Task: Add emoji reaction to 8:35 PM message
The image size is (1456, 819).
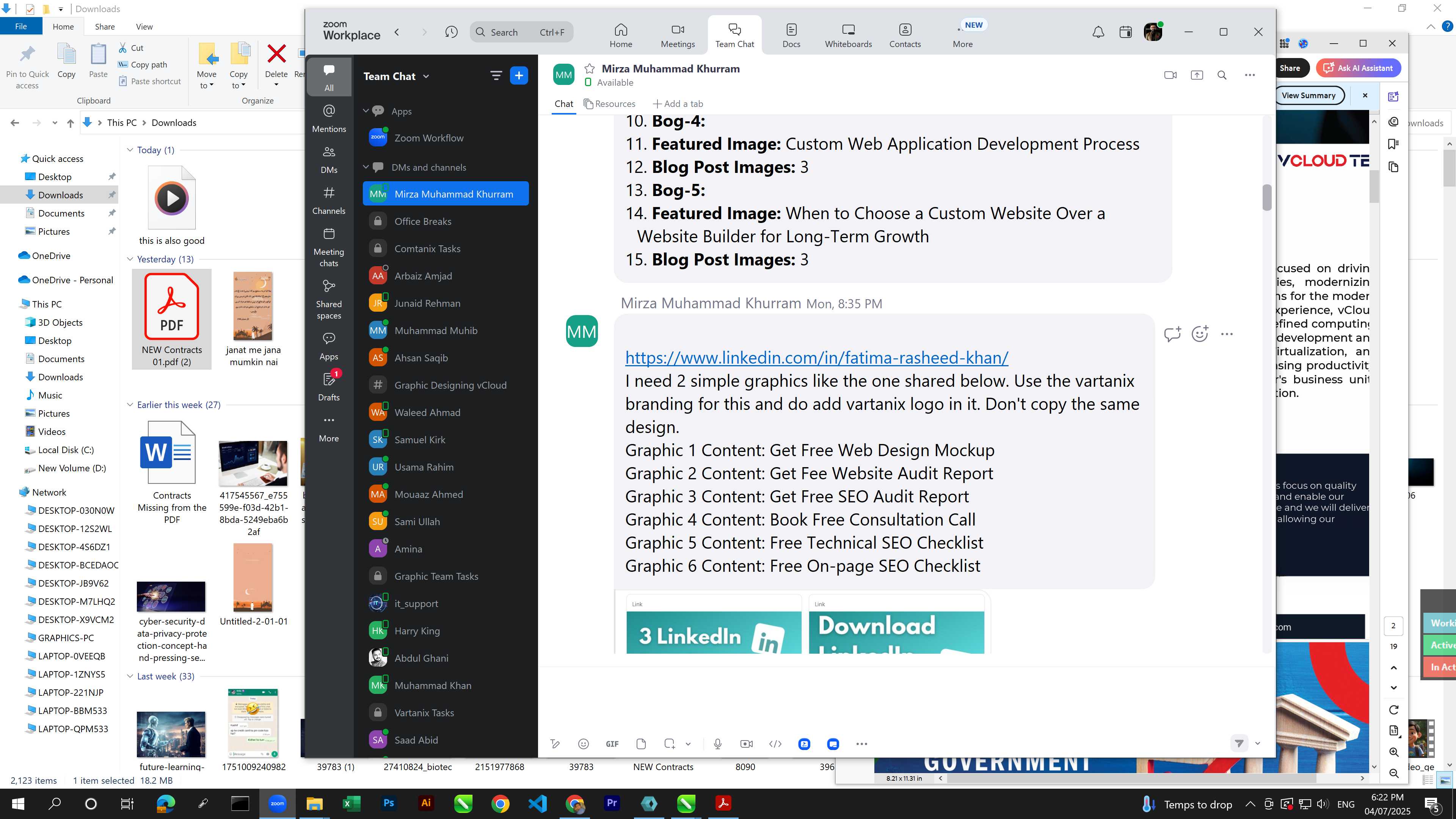Action: (x=1199, y=334)
